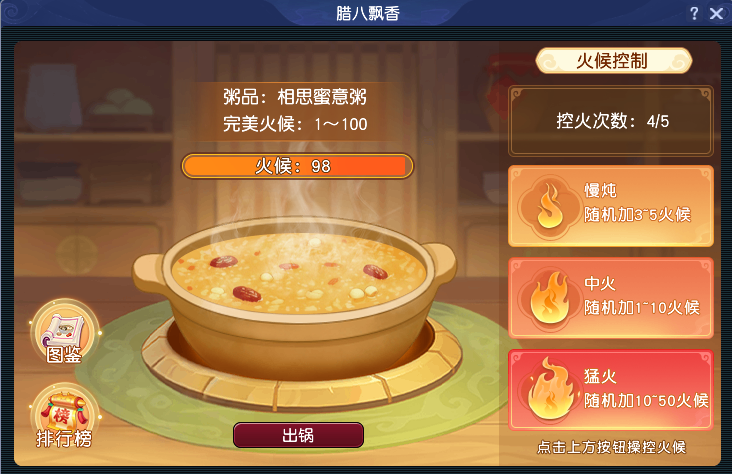Click the 火候 98 progress bar
Viewport: 732px width, 474px height.
coord(297,166)
